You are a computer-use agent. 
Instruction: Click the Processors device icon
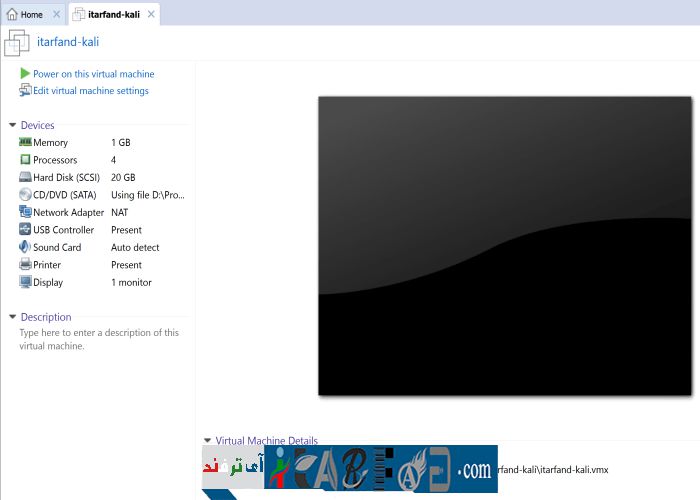point(25,160)
